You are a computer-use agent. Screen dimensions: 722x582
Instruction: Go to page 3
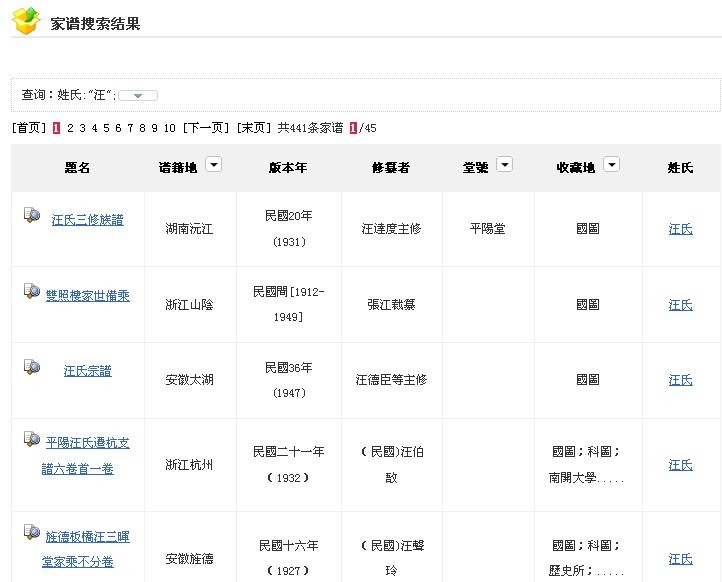pyautogui.click(x=82, y=128)
